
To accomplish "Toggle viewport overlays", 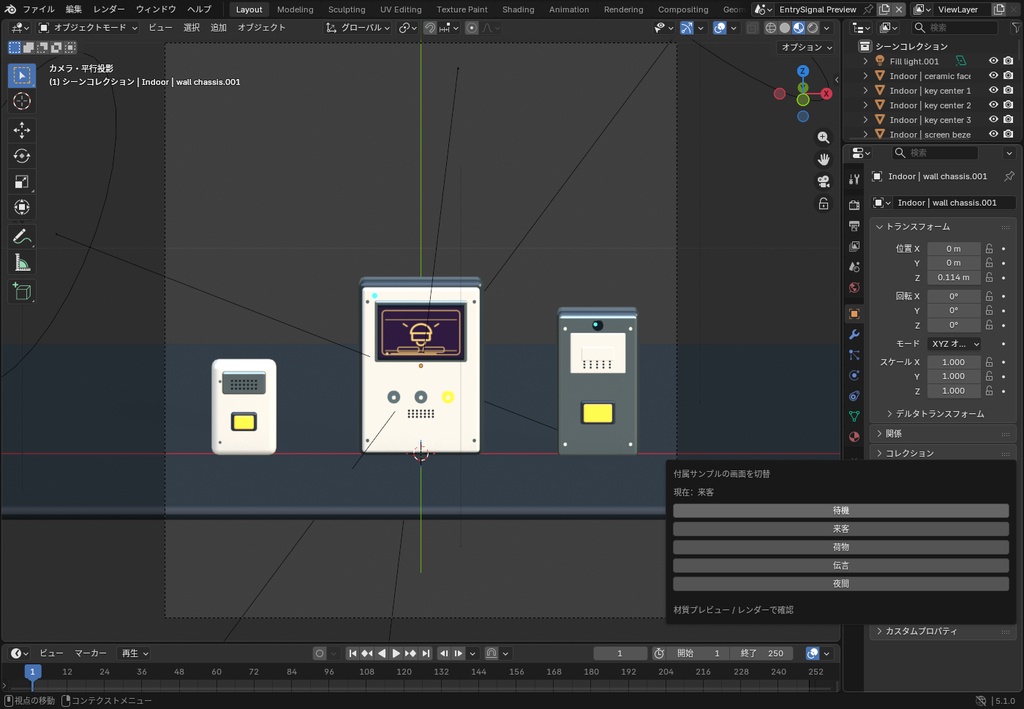I will click(719, 28).
